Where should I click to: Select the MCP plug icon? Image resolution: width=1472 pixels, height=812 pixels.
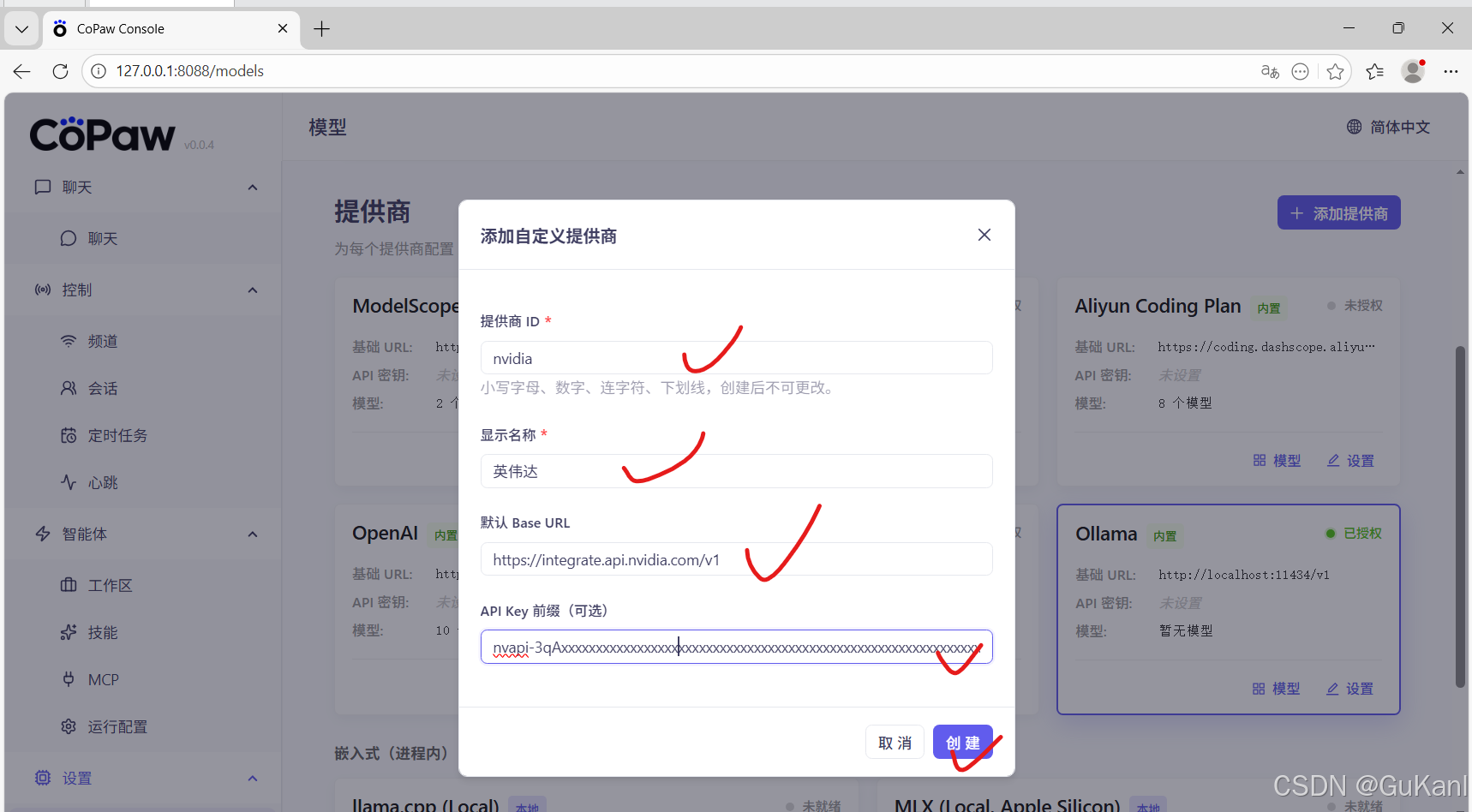[69, 678]
